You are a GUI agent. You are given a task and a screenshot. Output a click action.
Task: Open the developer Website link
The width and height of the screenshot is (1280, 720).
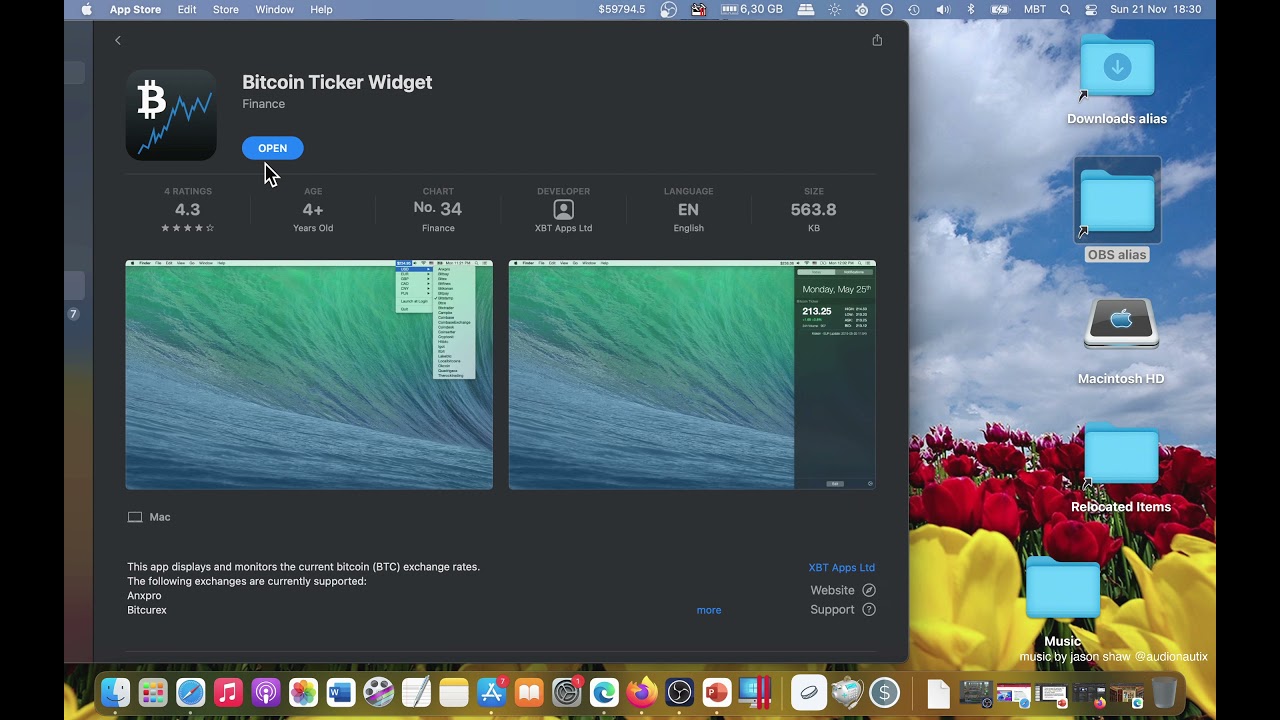pyautogui.click(x=843, y=591)
